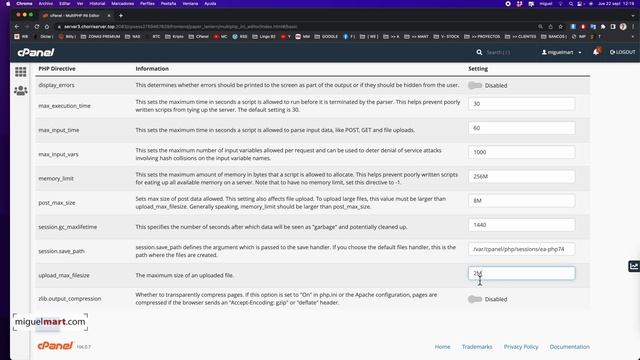Click the memory_limit value field
The height and width of the screenshot is (360, 640).
[x=522, y=176]
